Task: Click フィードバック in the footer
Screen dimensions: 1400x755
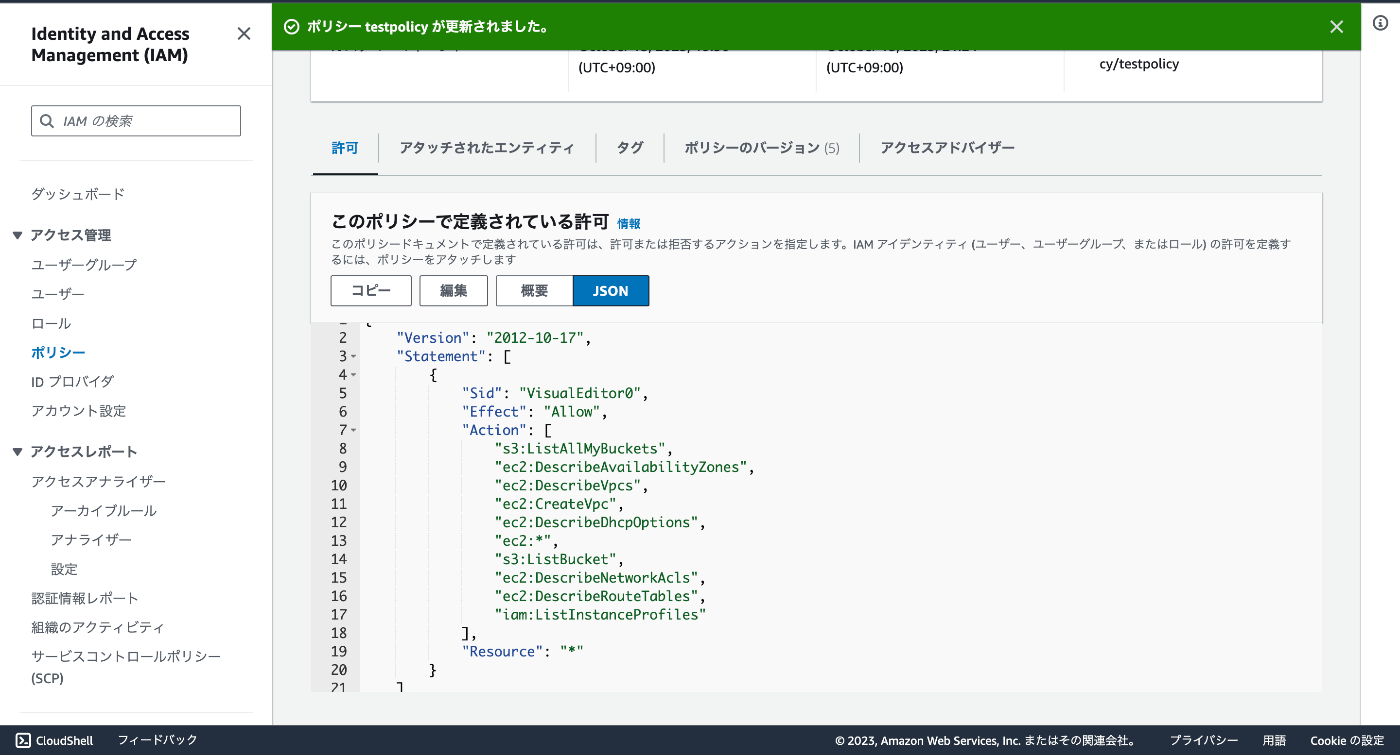Action: pos(157,740)
